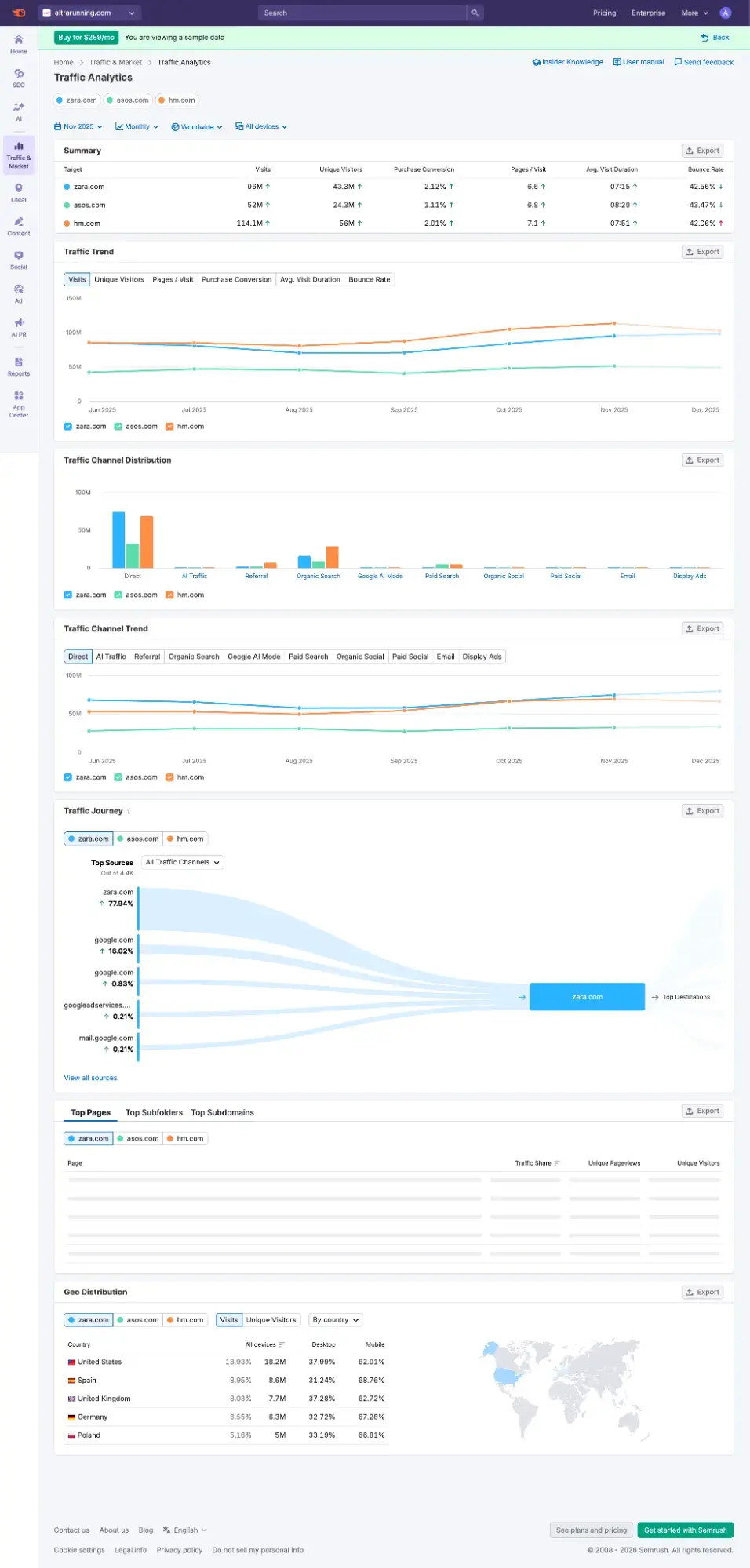
Task: Open the language translate icon
Action: 166,1530
